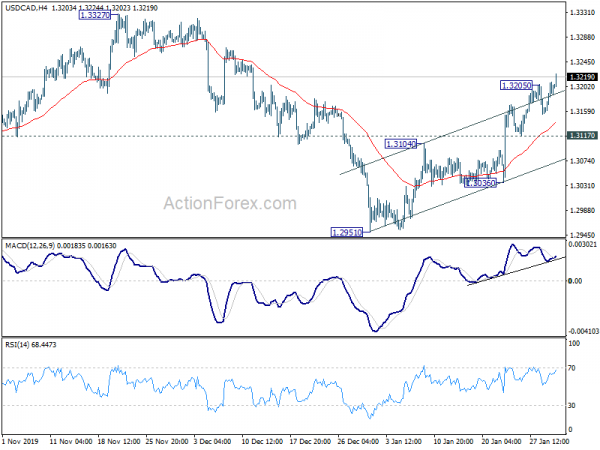The image size is (600, 450).
Task: Click the MACD -0.004103 scale value
Action: click(x=583, y=331)
